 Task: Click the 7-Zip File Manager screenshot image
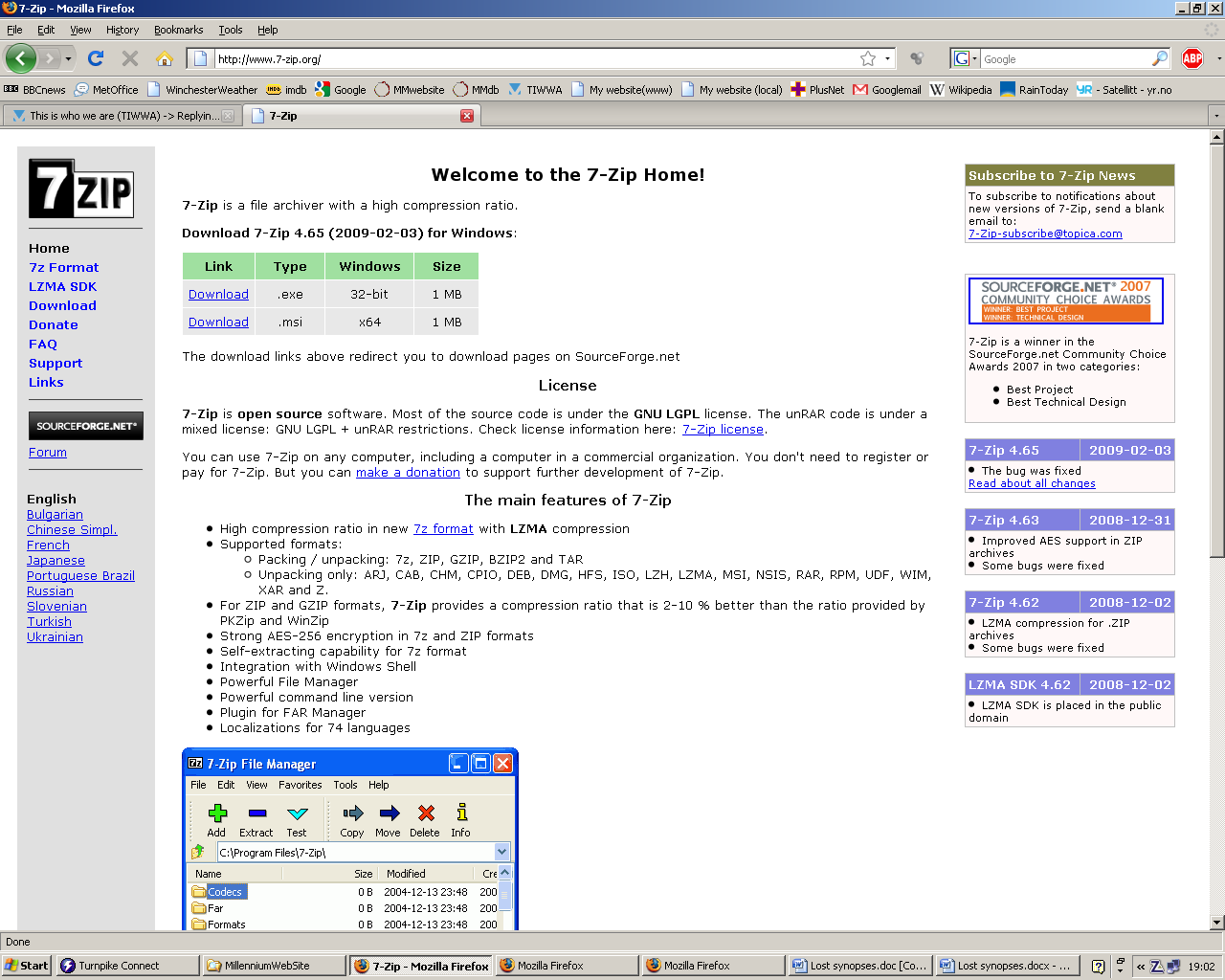(349, 839)
